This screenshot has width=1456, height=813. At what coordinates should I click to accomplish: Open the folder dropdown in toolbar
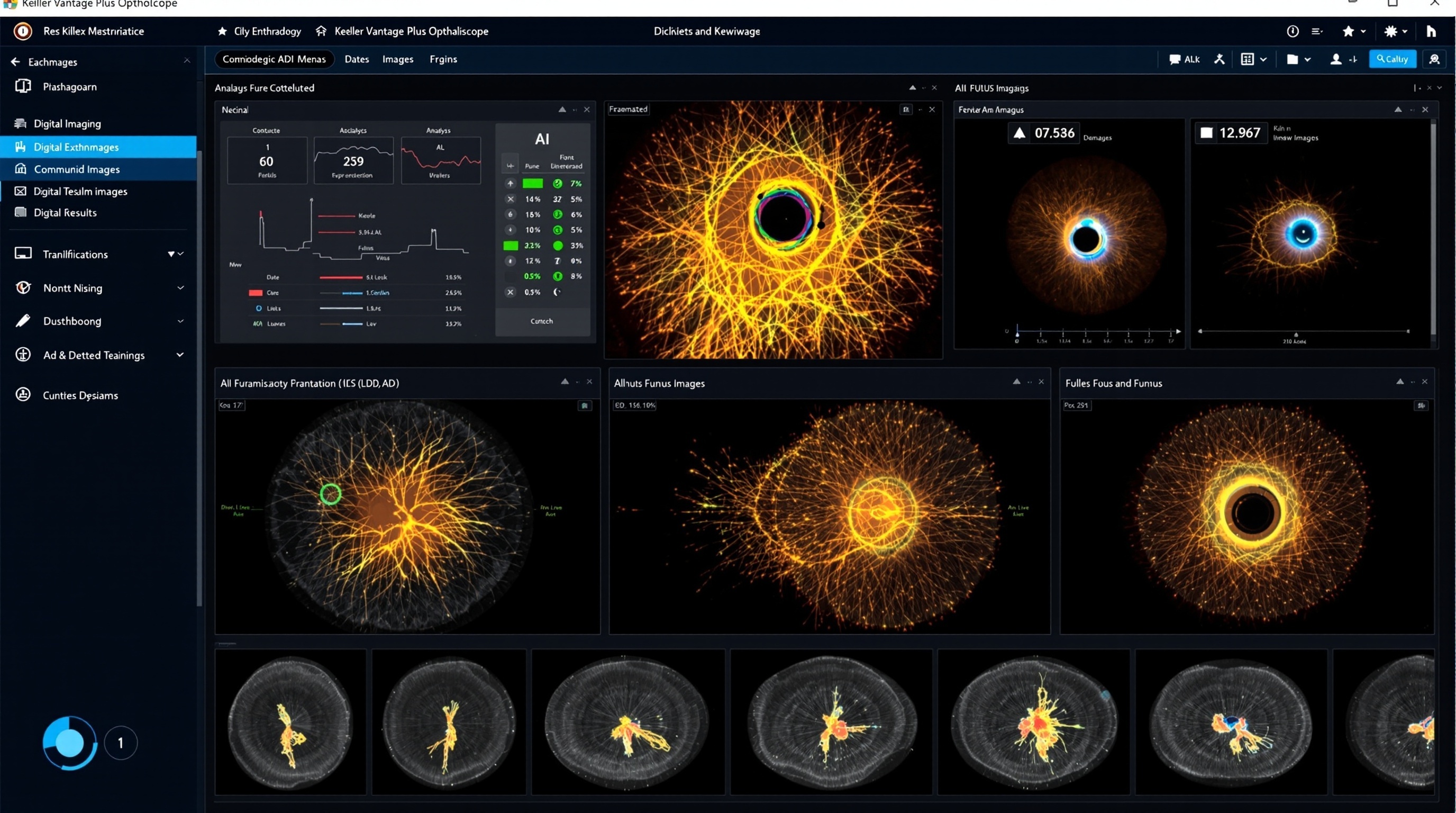[x=1298, y=59]
